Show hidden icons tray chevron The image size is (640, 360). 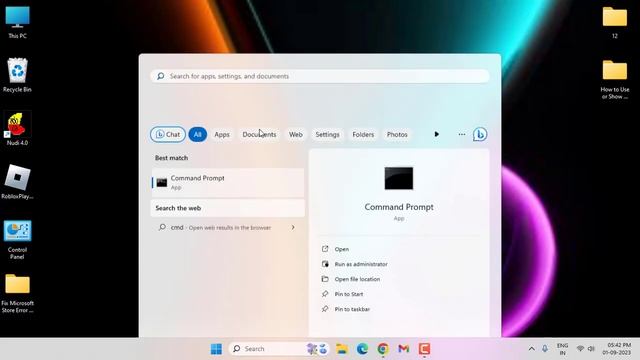(x=531, y=349)
